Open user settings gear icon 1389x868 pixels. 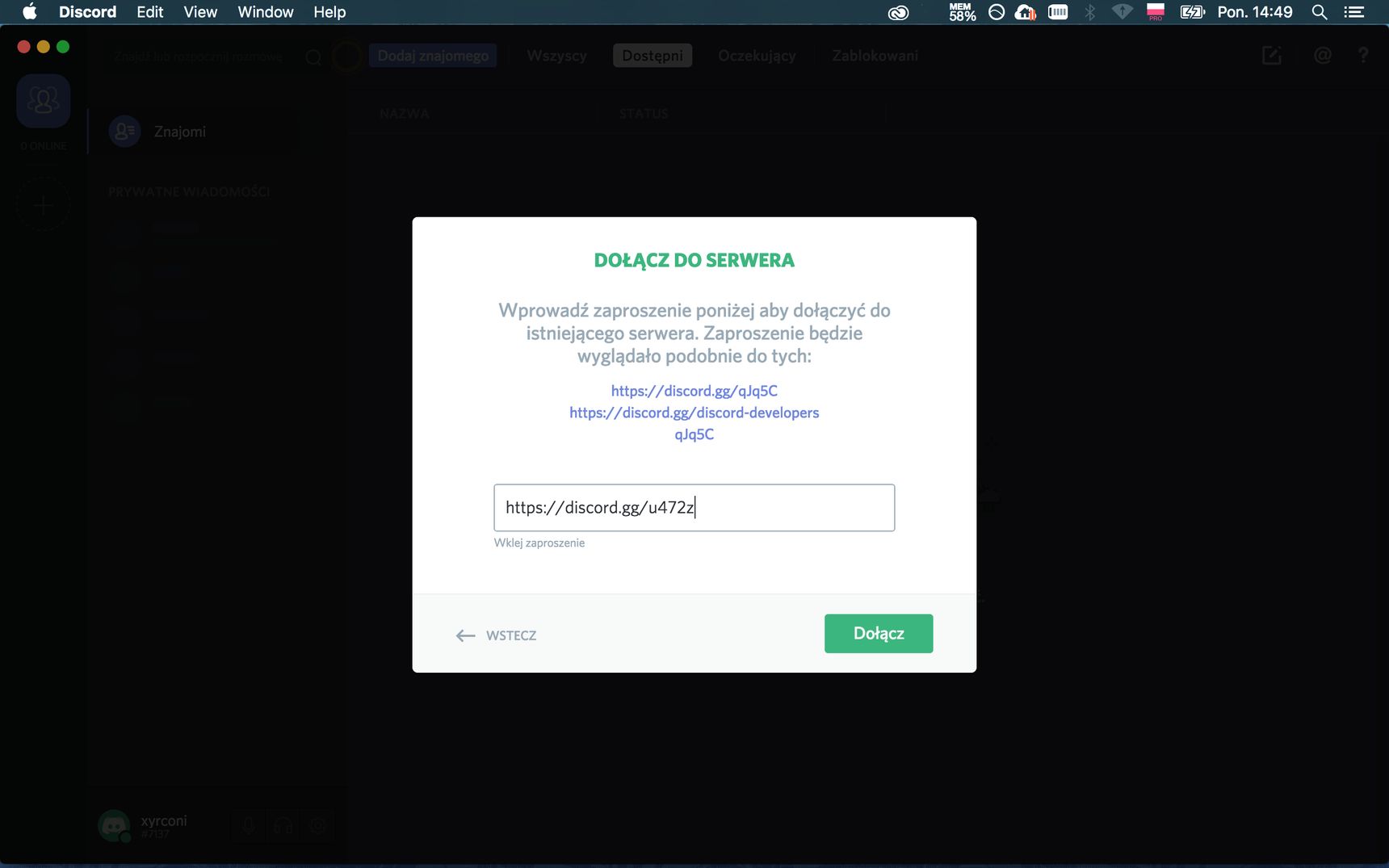coord(318,826)
